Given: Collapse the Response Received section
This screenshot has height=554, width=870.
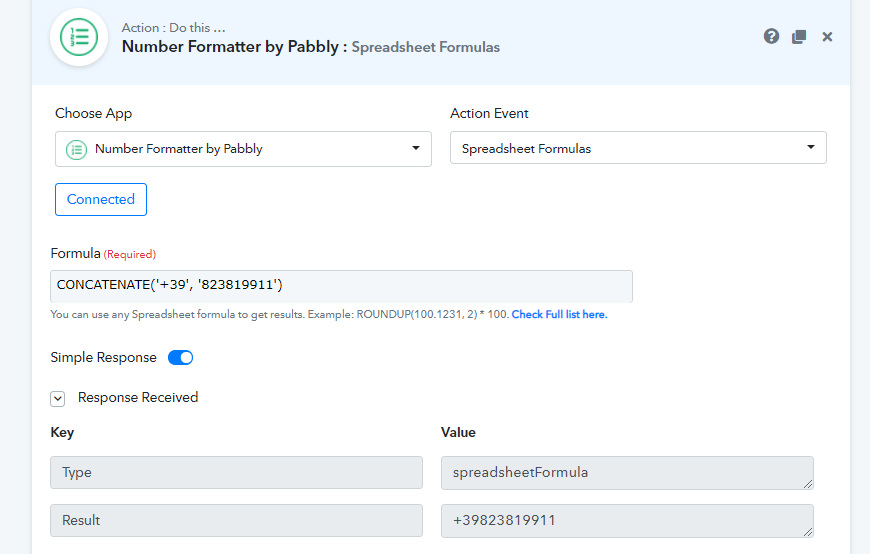Looking at the screenshot, I should point(58,398).
